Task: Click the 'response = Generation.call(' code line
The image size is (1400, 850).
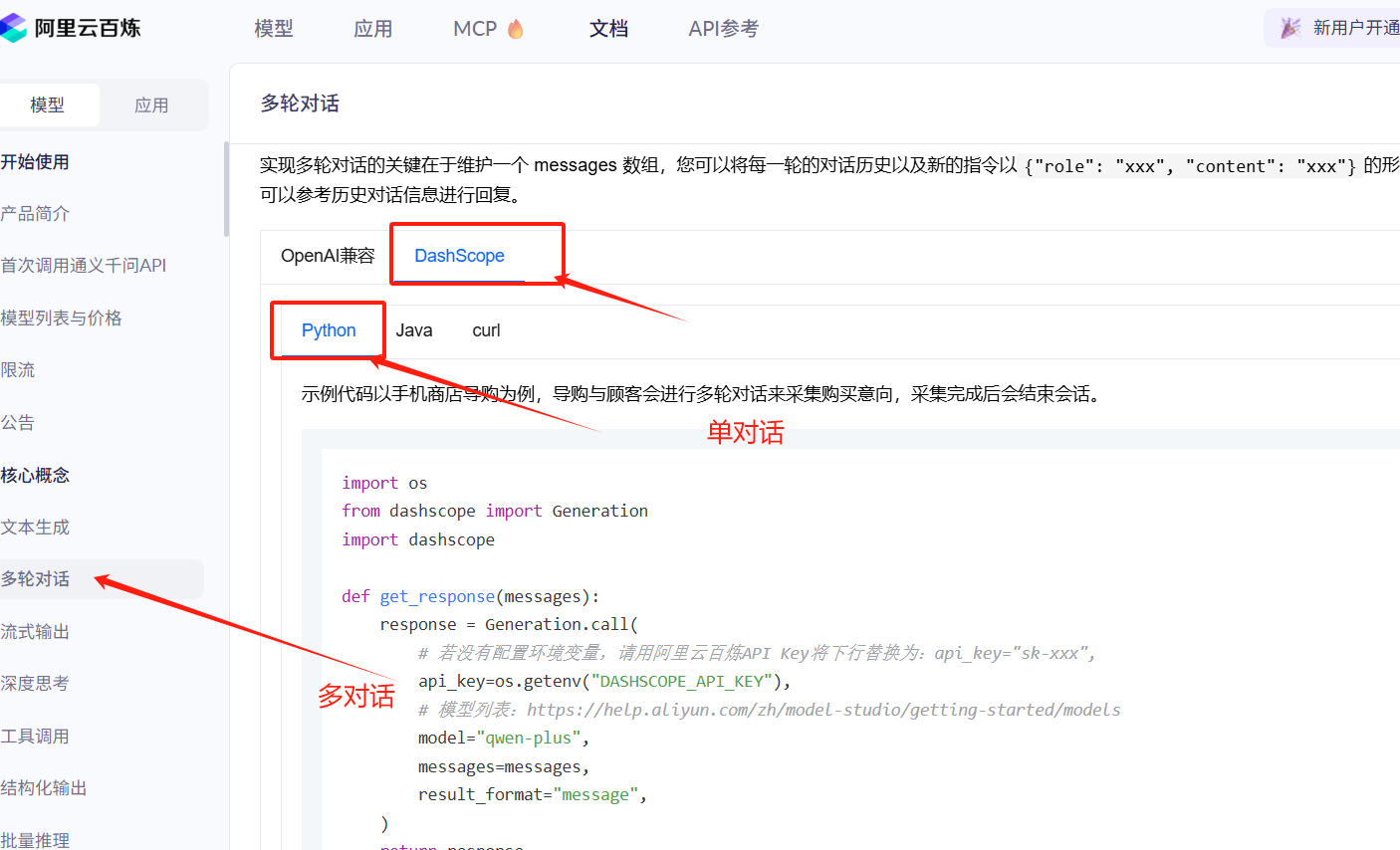Action: click(x=509, y=624)
